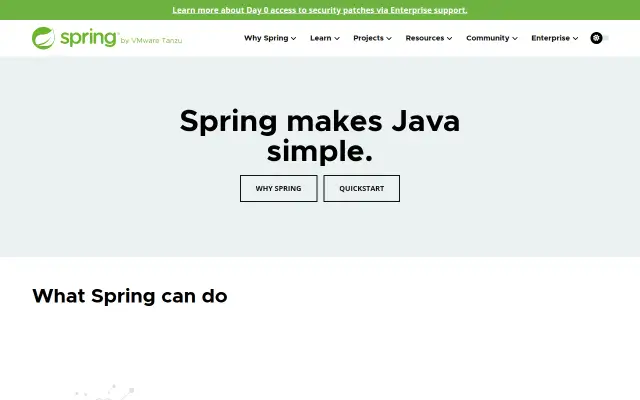
Task: Open the Day 0 security patches banner link
Action: 320,10
